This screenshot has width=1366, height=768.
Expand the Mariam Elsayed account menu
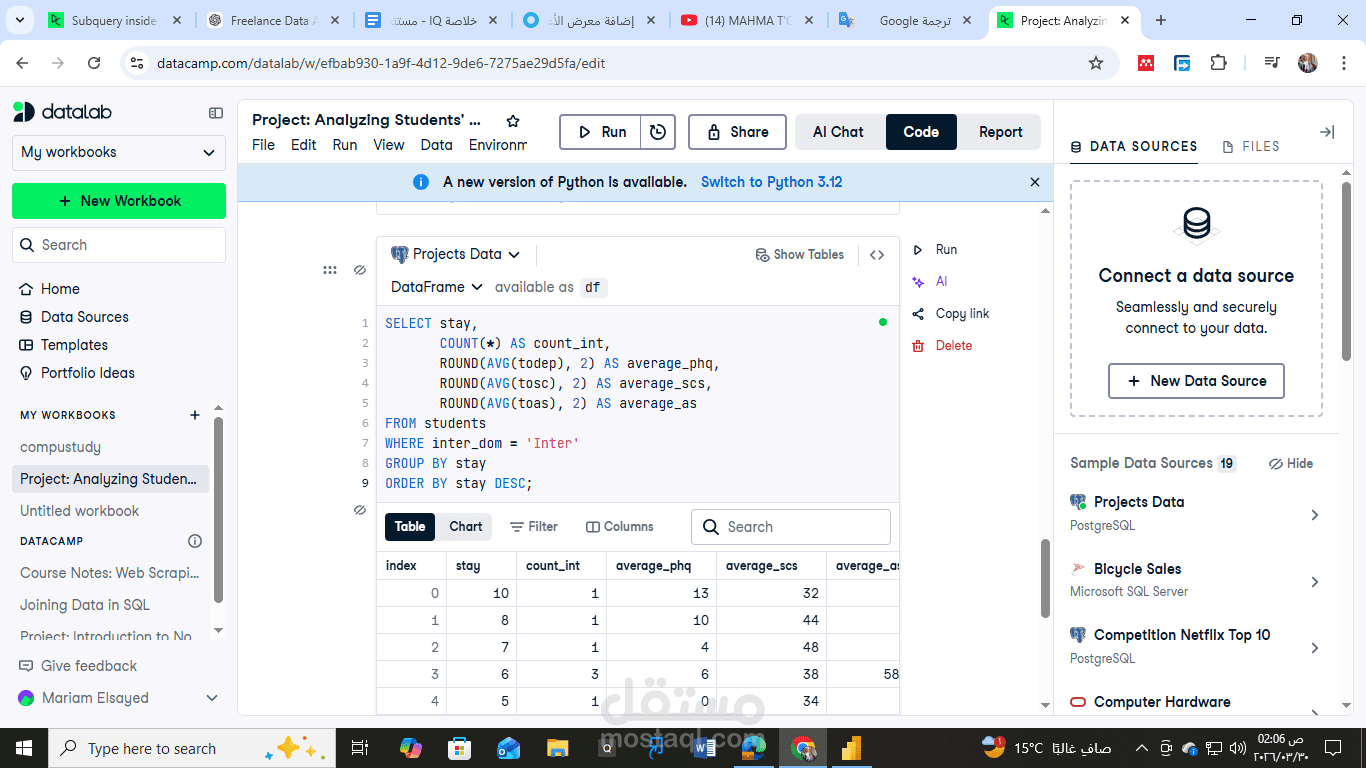pyautogui.click(x=119, y=698)
